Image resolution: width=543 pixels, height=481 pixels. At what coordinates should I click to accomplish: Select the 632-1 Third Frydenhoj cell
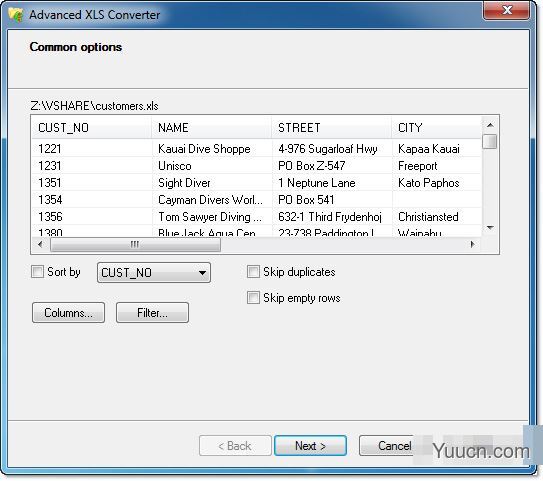pyautogui.click(x=332, y=216)
